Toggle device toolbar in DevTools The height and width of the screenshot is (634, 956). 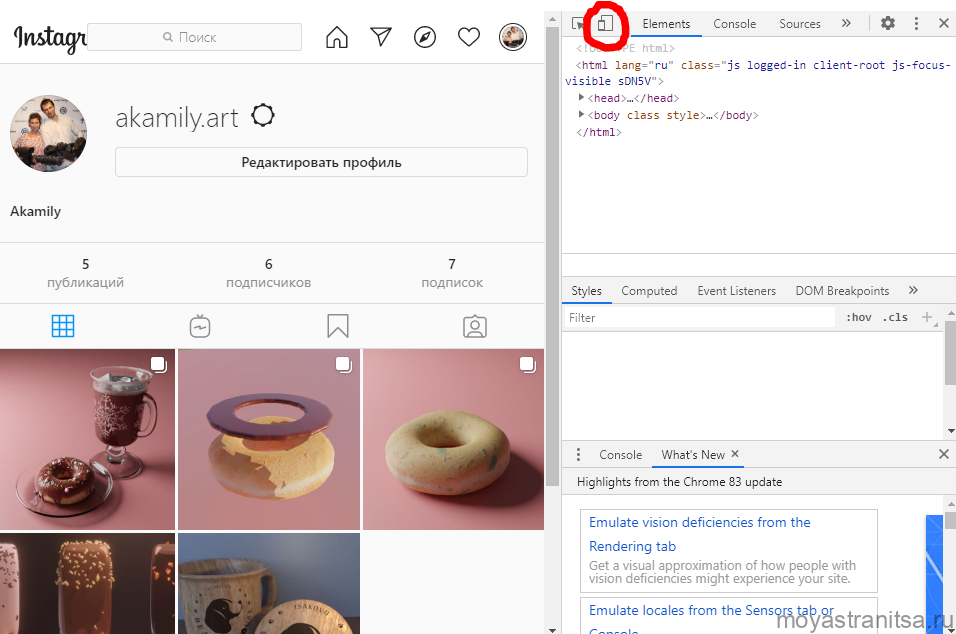(605, 24)
